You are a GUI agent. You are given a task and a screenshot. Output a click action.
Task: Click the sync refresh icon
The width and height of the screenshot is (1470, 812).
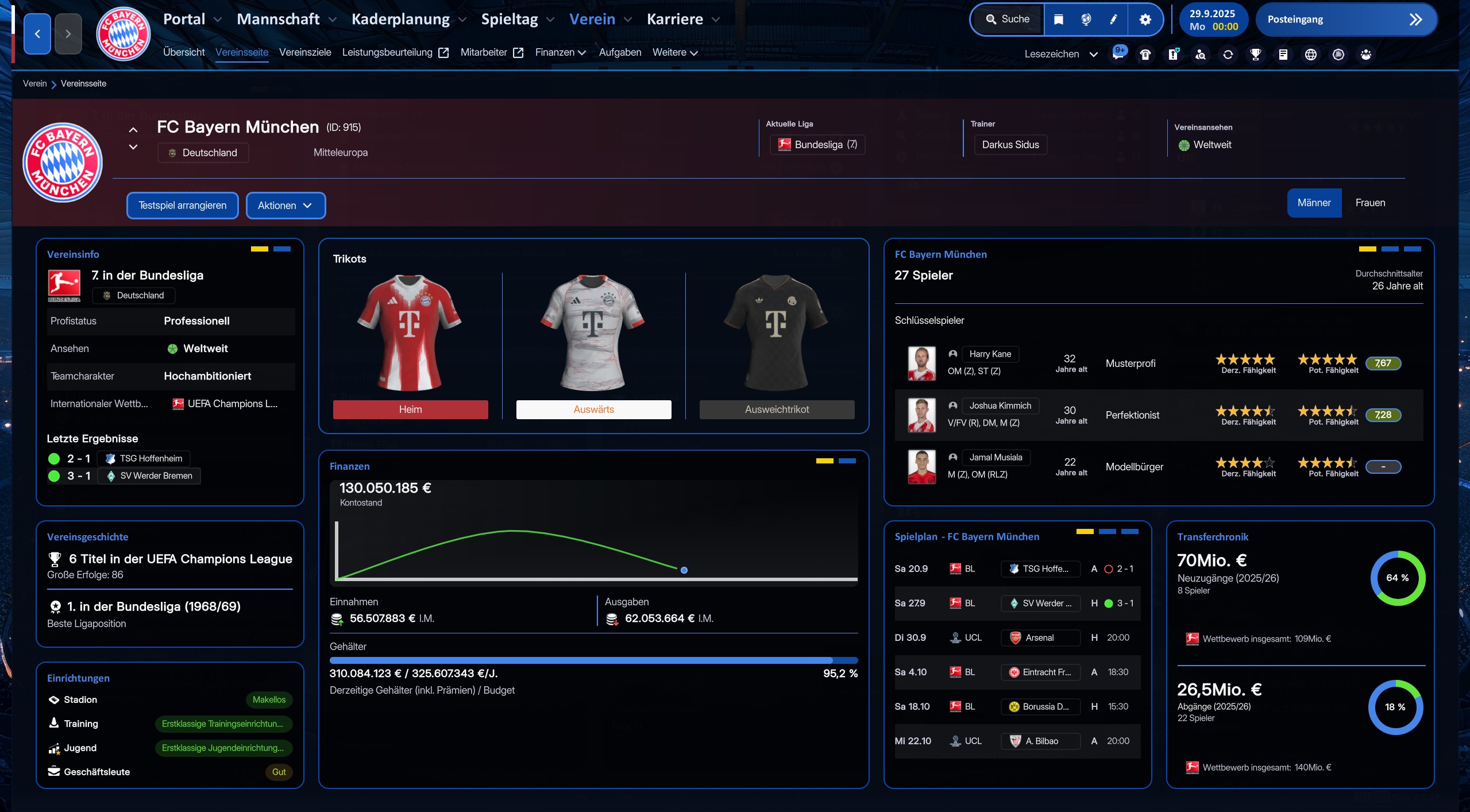tap(1228, 54)
